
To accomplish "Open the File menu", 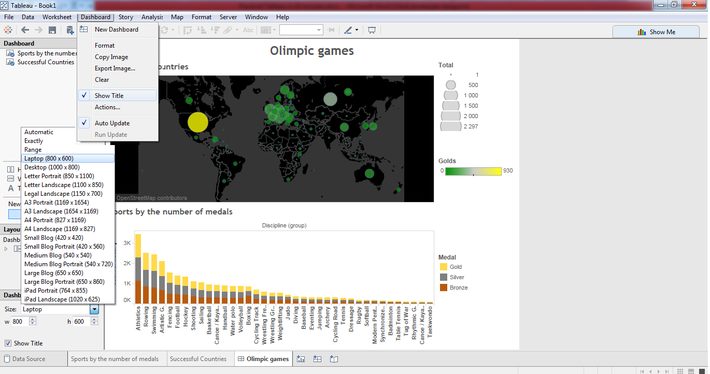I will click(x=9, y=17).
